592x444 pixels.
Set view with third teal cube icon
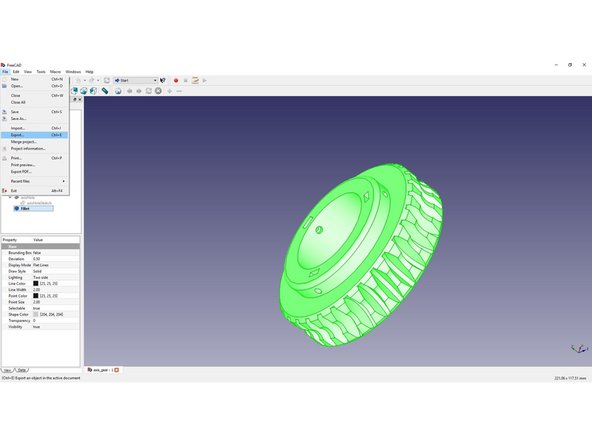93,91
